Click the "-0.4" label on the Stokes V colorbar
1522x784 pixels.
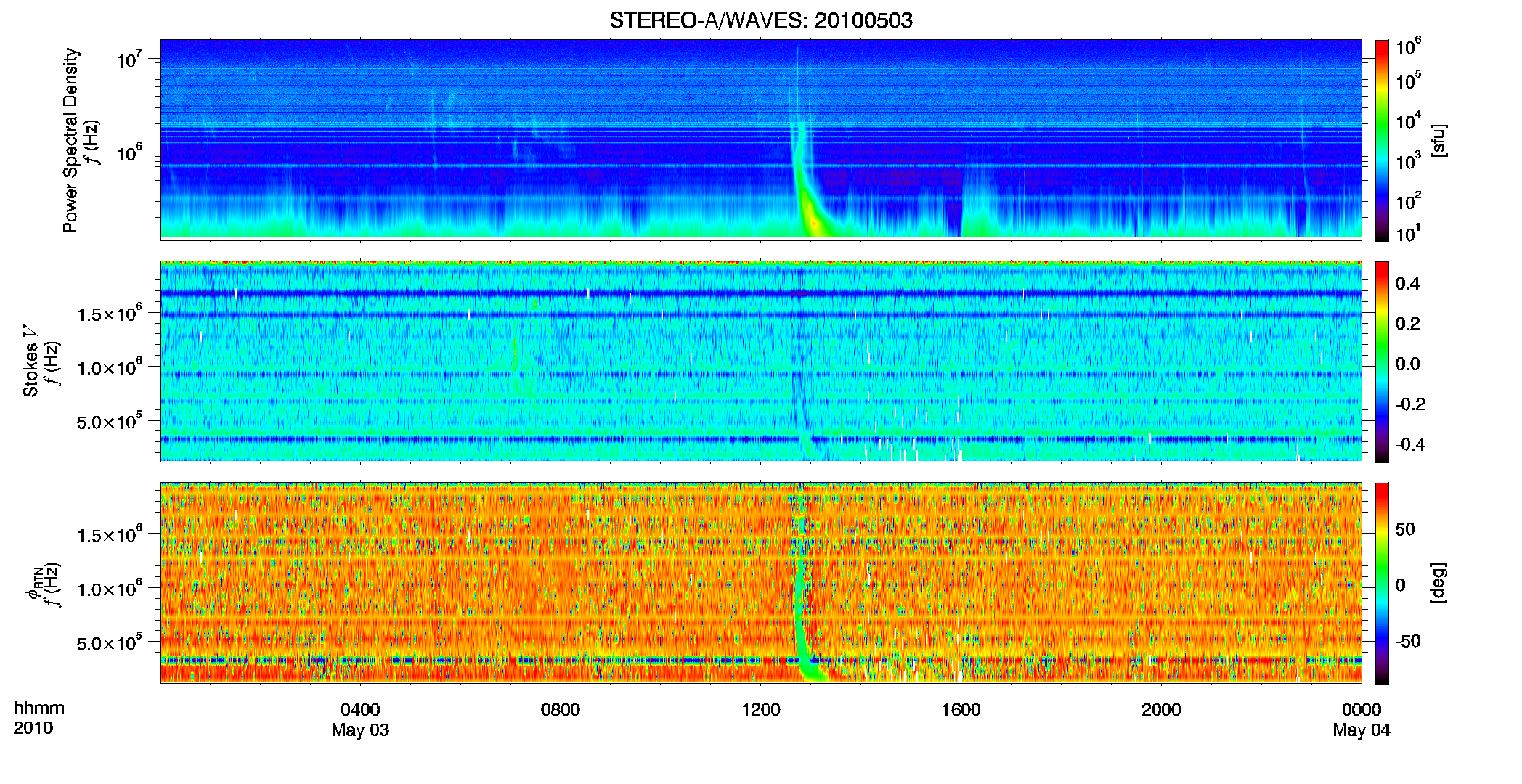pos(1410,444)
